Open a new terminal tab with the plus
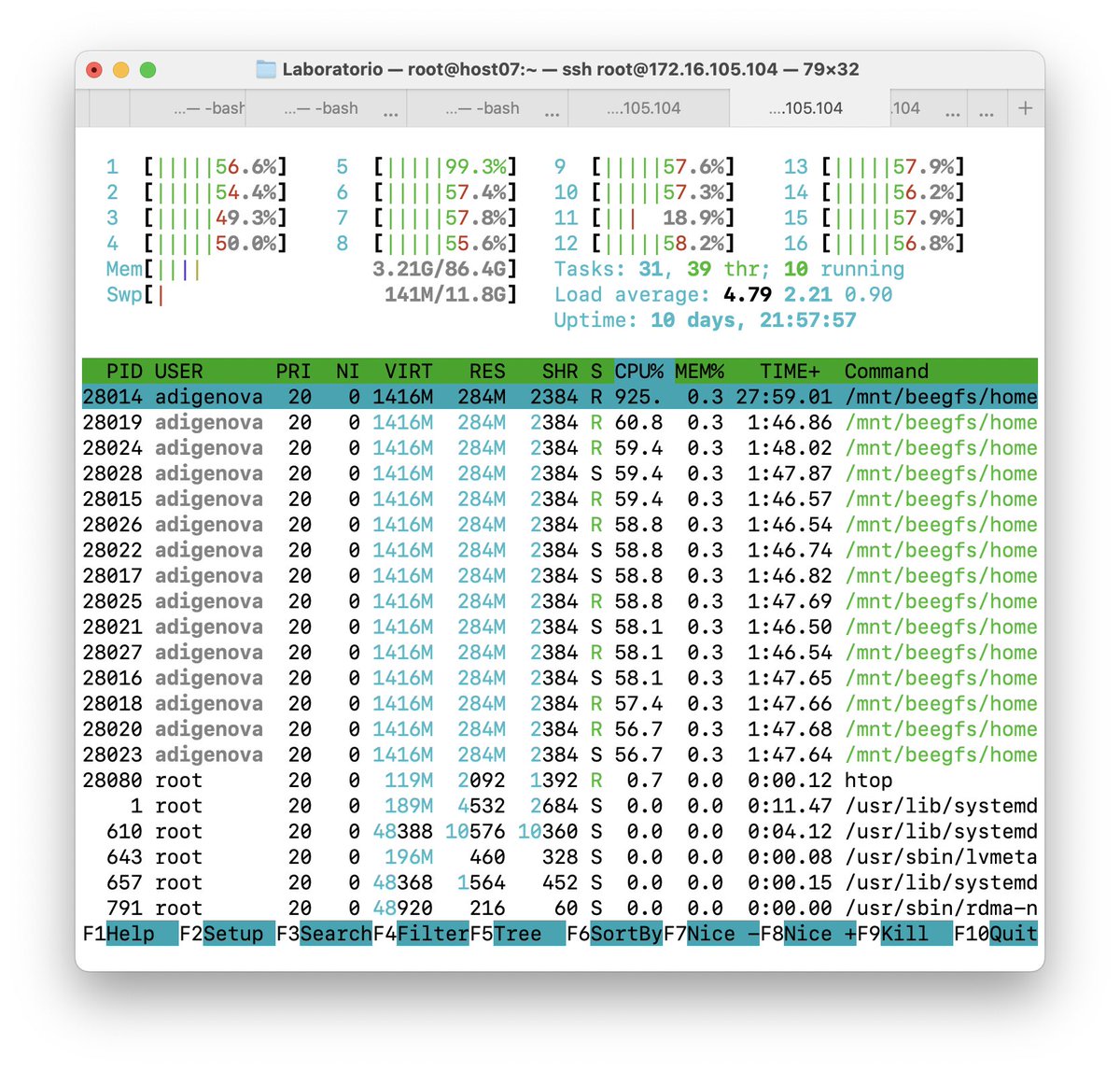1120x1071 pixels. (x=1024, y=107)
